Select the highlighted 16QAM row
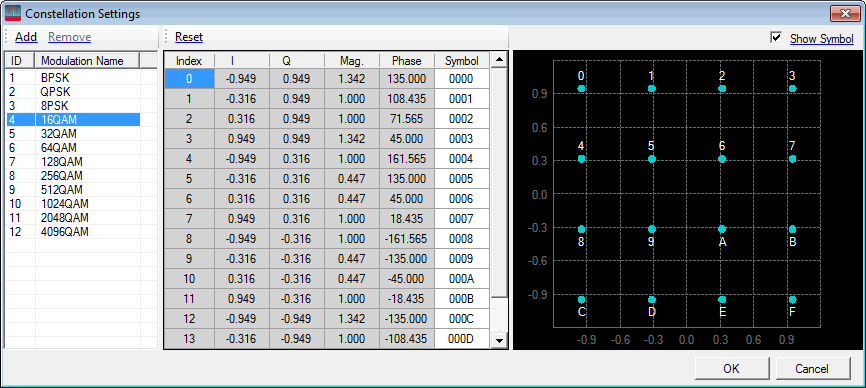The image size is (866, 388). [x=72, y=120]
